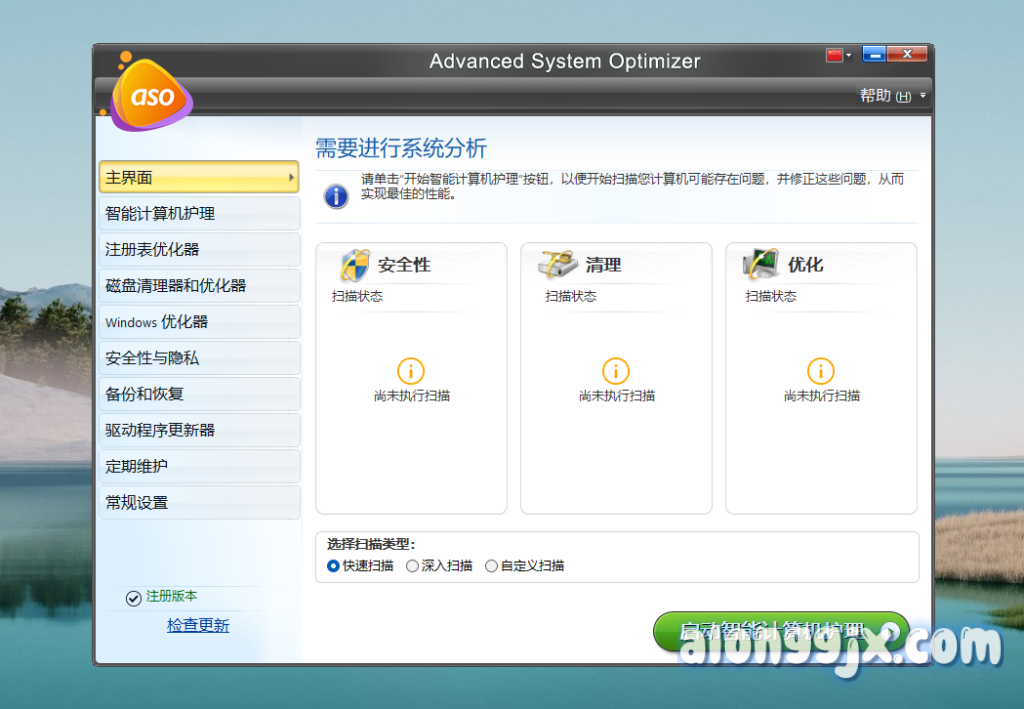The image size is (1024, 709).
Task: Click the blue information icon
Action: pyautogui.click(x=337, y=195)
